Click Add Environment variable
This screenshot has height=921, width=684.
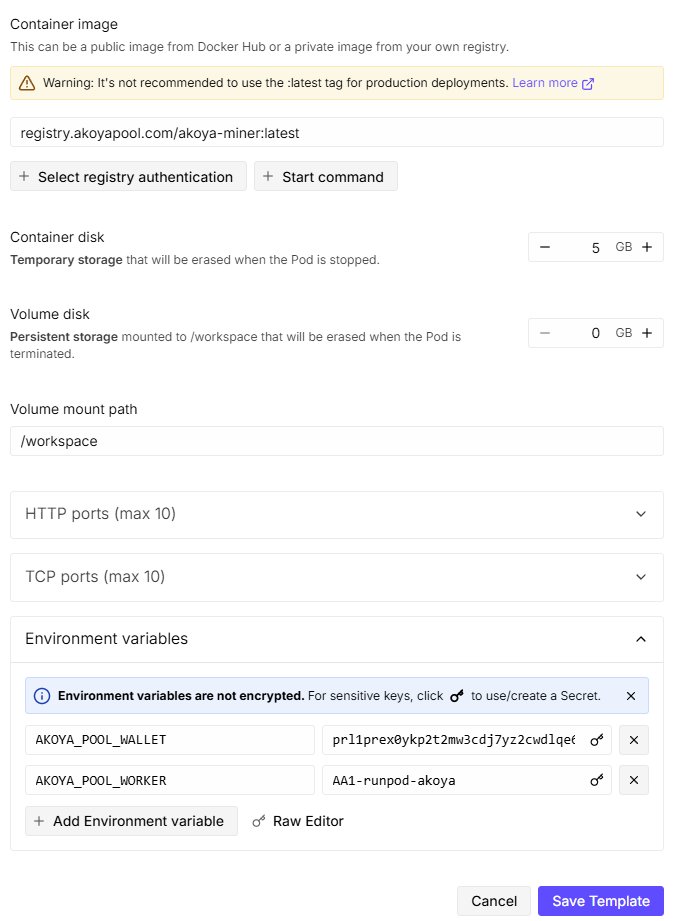pyautogui.click(x=131, y=821)
